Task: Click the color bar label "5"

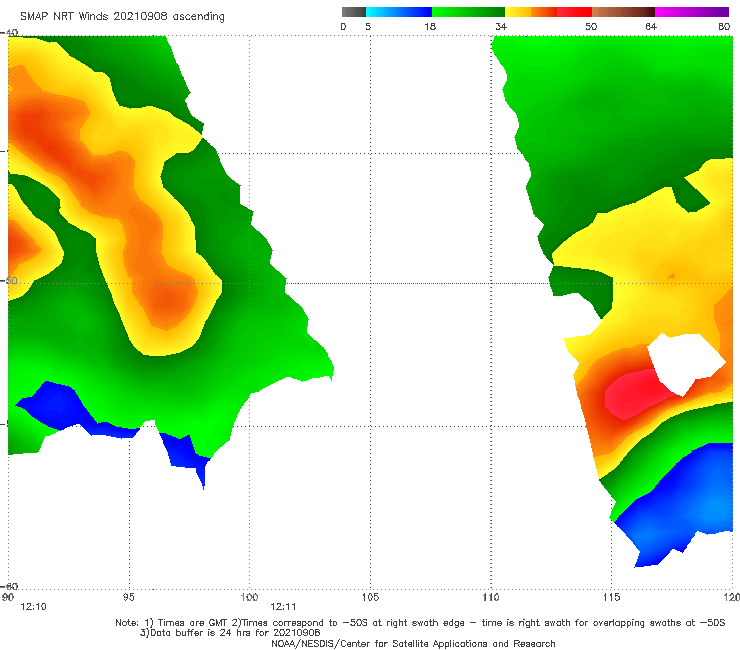Action: pos(368,26)
